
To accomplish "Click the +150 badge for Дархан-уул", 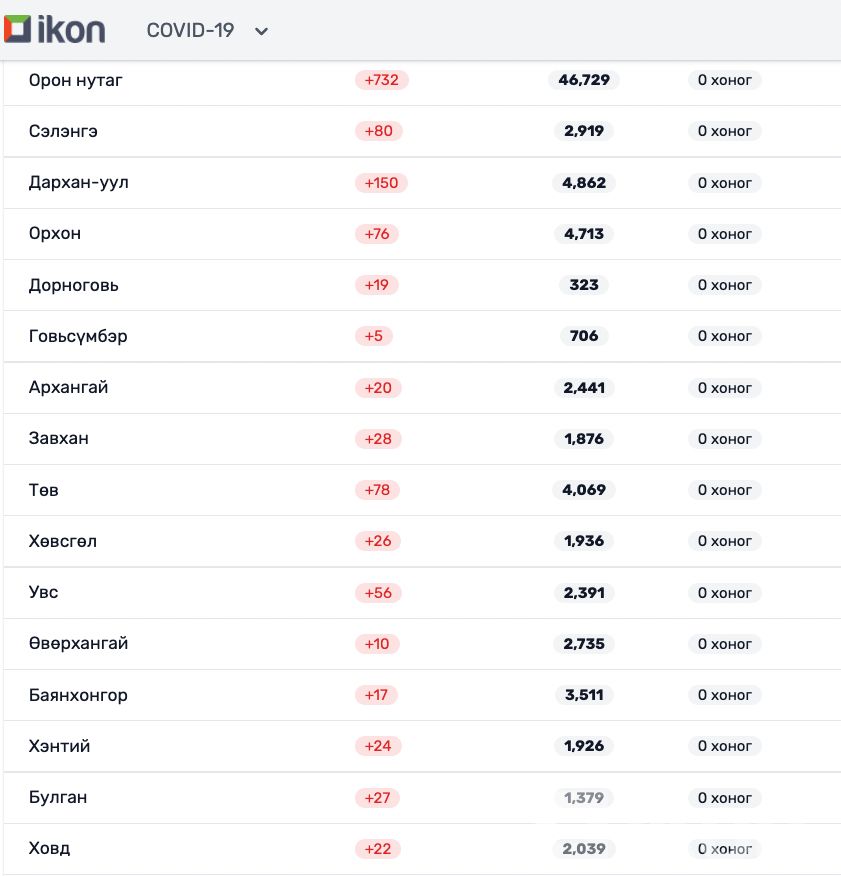I will click(381, 183).
